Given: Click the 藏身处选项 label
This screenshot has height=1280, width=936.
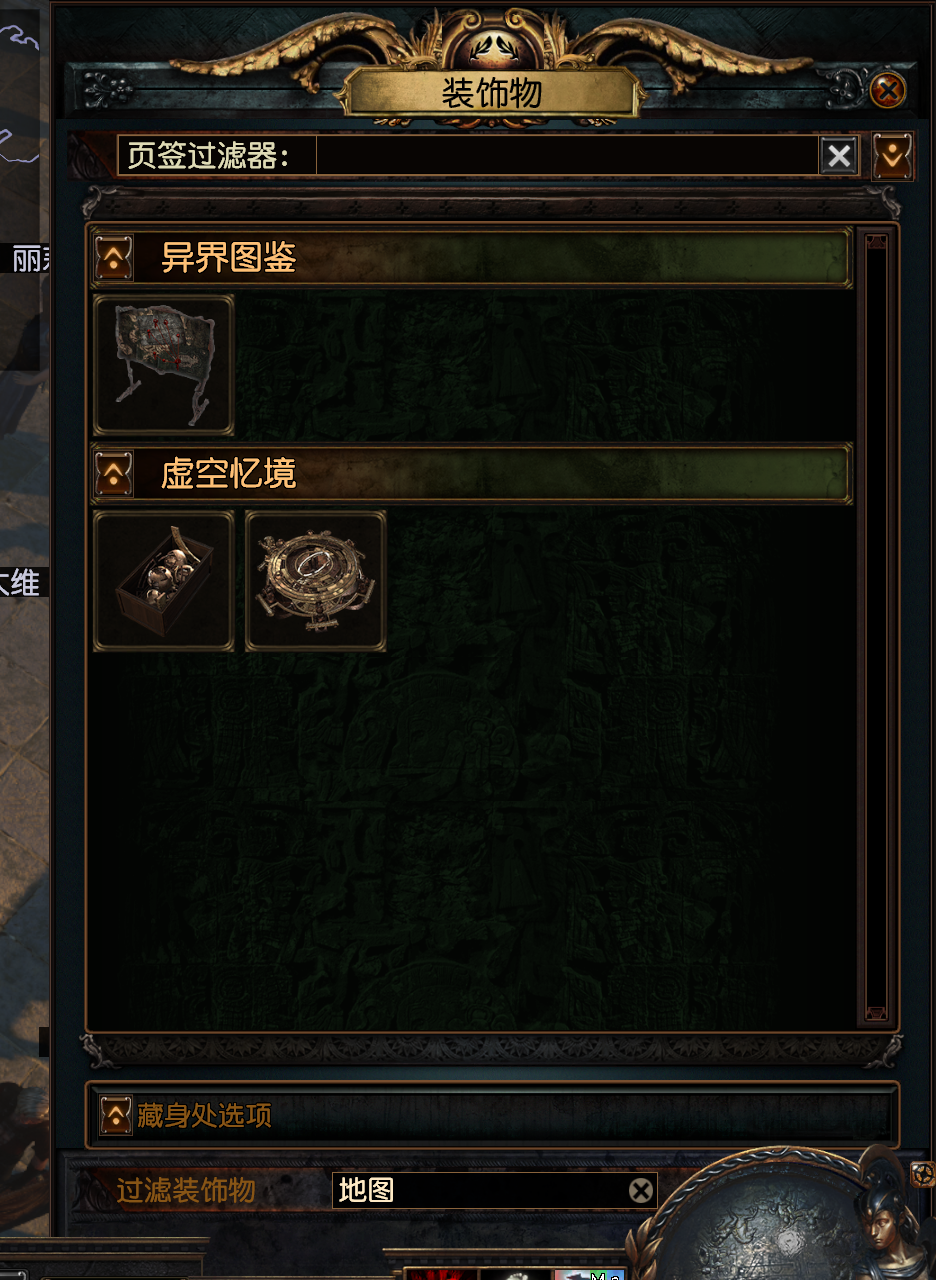Looking at the screenshot, I should pyautogui.click(x=204, y=1115).
